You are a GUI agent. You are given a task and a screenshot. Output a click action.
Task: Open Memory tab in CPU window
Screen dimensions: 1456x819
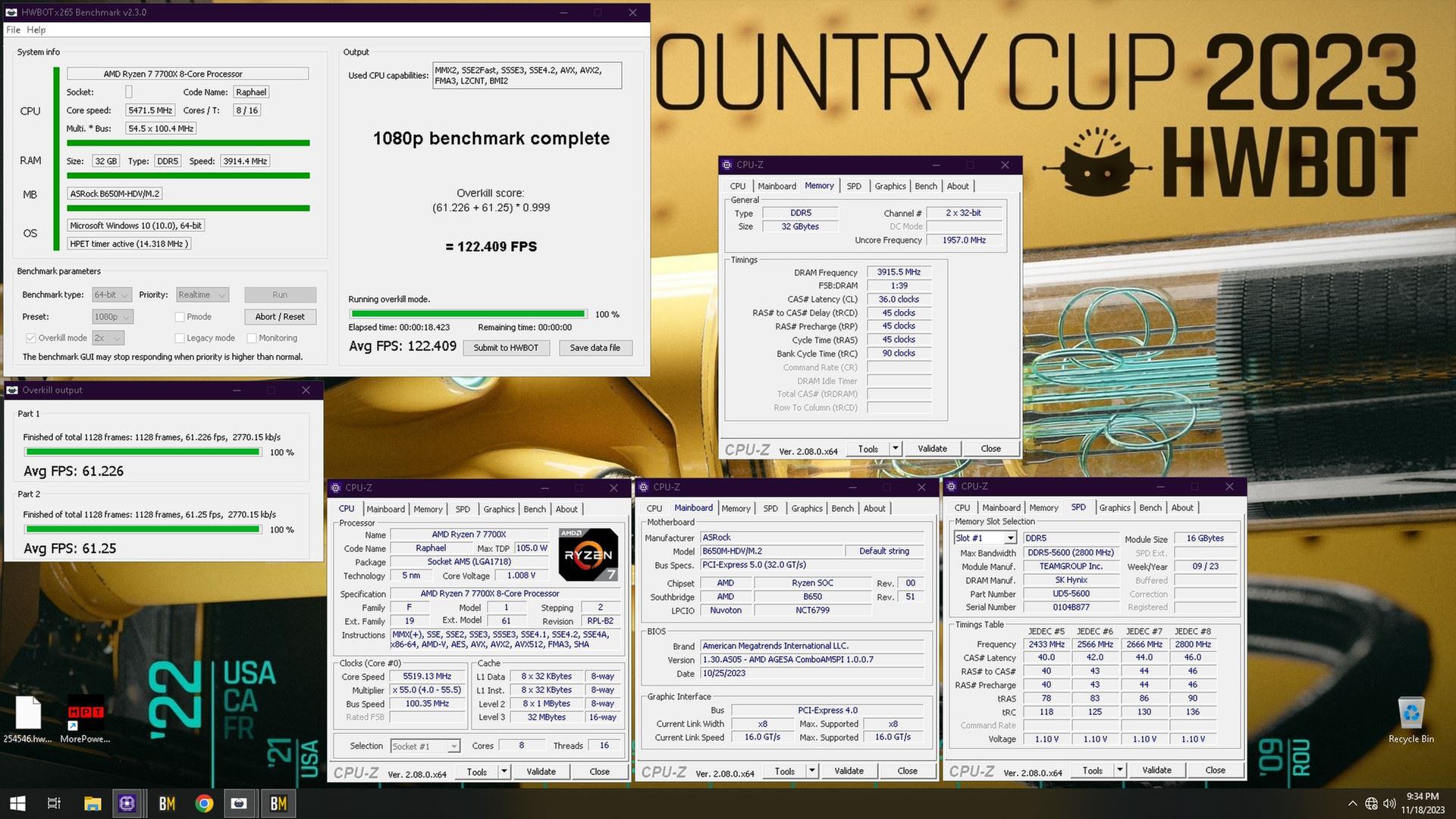[428, 509]
